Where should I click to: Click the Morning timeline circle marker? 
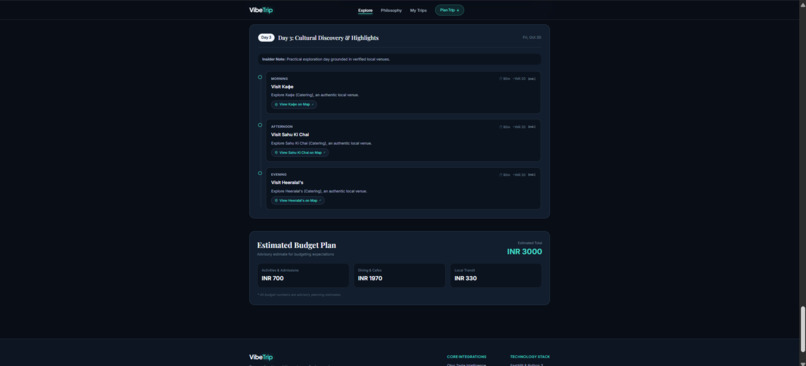260,77
